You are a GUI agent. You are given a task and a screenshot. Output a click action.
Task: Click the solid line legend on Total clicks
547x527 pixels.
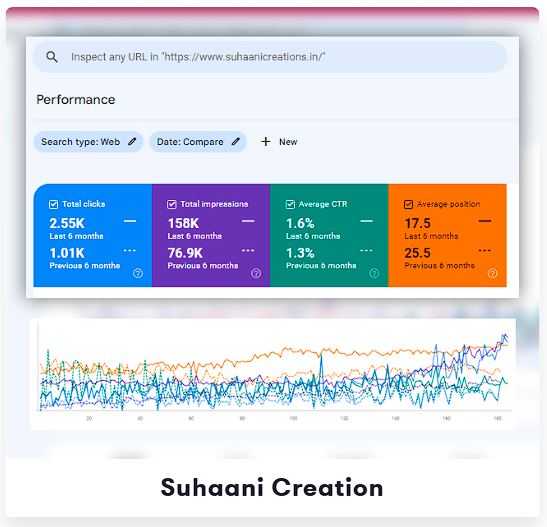tap(130, 221)
